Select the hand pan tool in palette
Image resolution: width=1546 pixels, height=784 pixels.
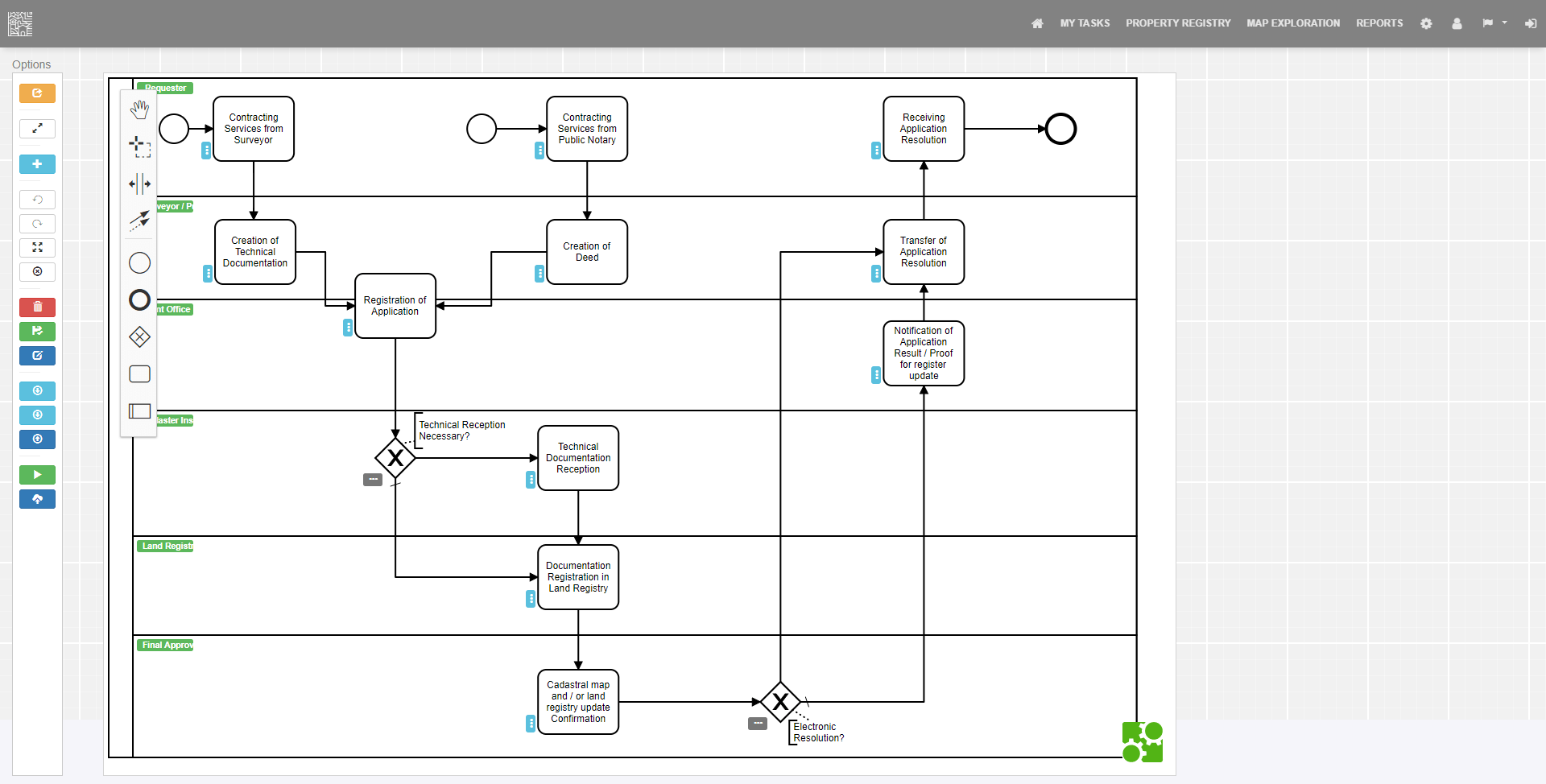[139, 109]
